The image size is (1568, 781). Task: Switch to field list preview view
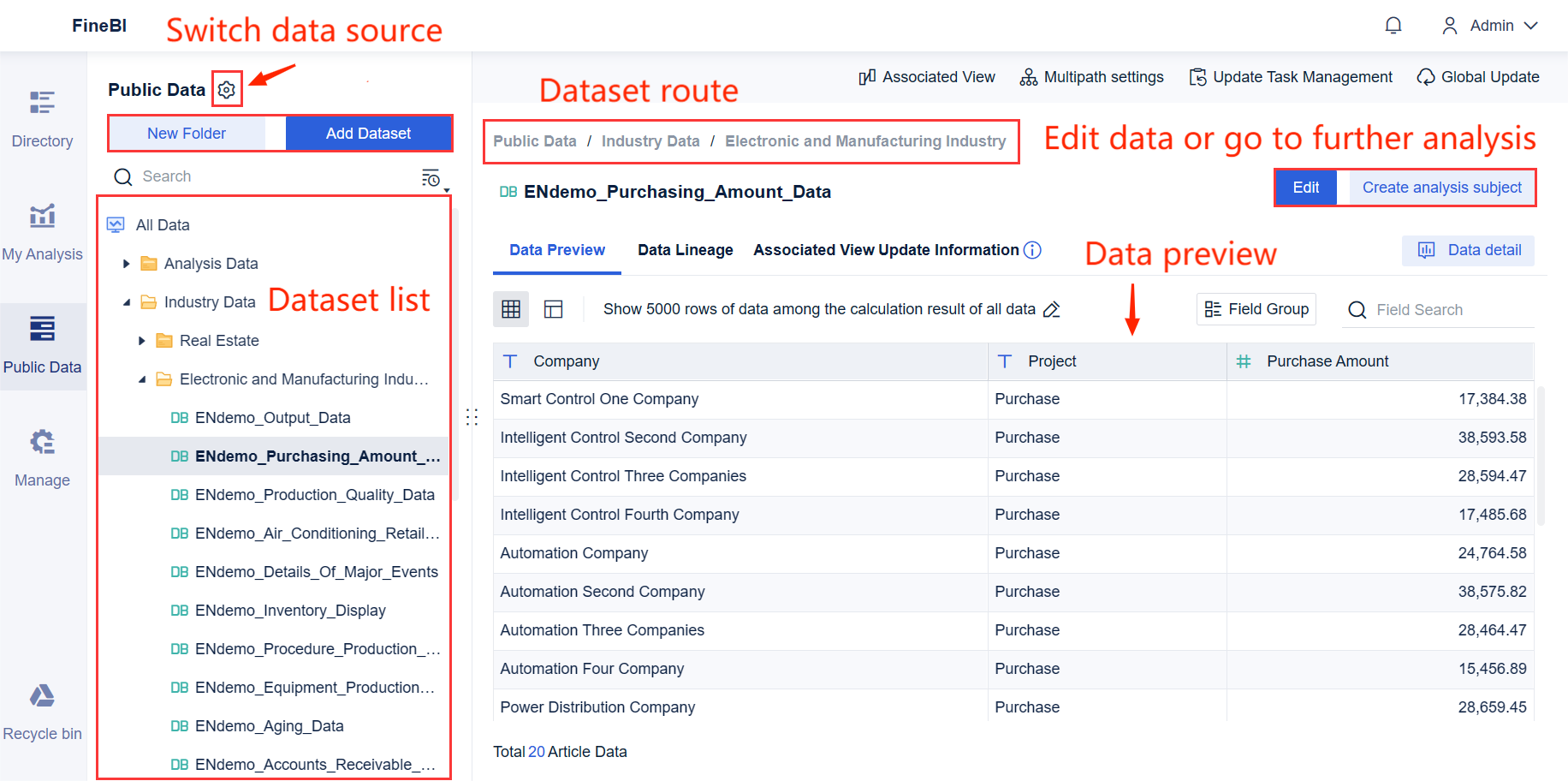click(554, 309)
